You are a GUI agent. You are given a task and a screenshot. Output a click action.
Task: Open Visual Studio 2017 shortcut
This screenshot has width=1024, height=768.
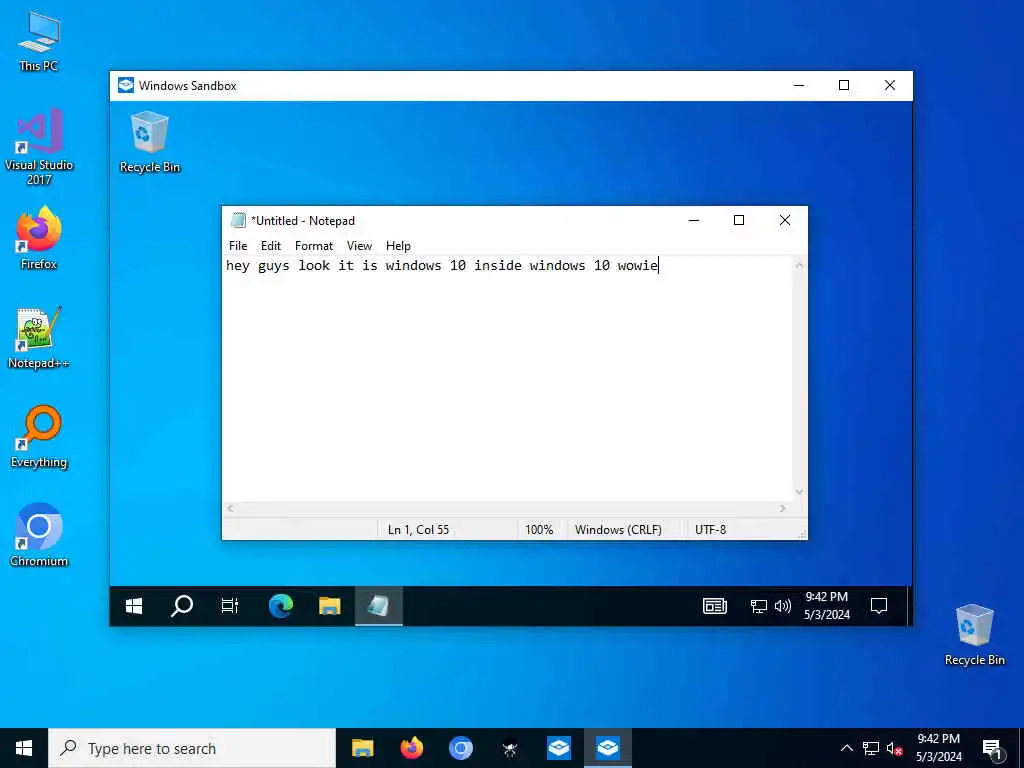(39, 146)
